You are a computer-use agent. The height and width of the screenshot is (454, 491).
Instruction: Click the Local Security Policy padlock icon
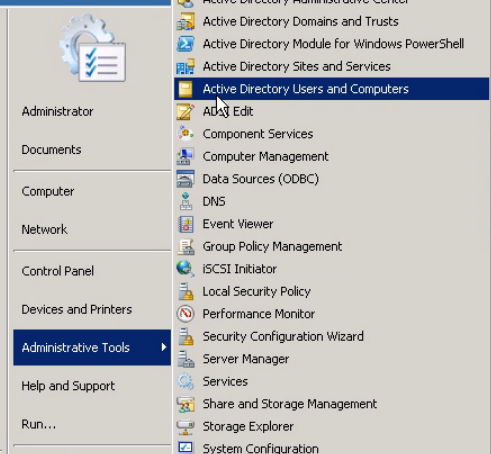pyautogui.click(x=186, y=292)
